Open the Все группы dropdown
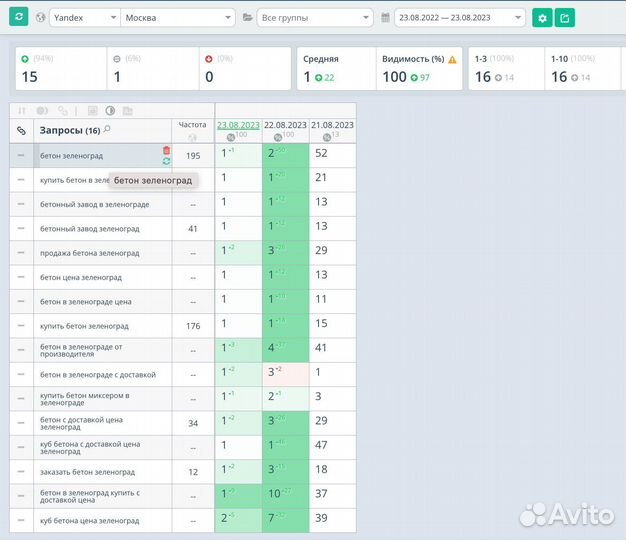 coord(315,18)
